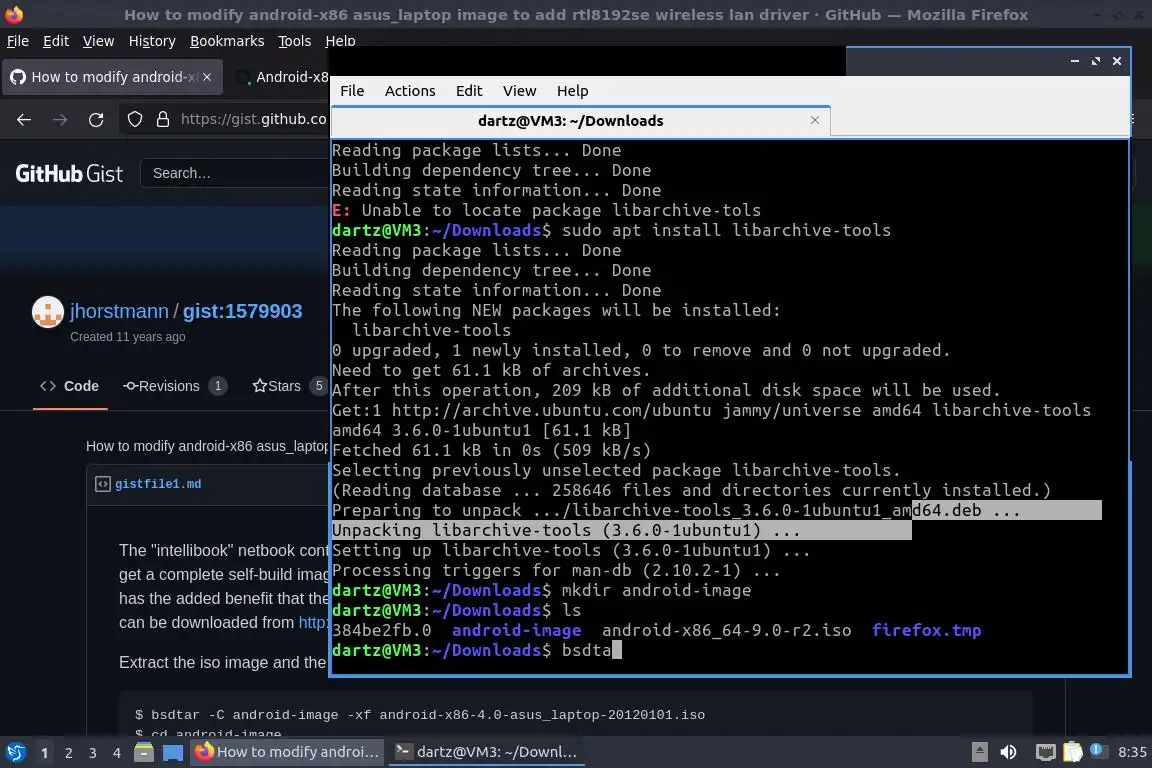This screenshot has height=768, width=1152.
Task: Click the terminal icon in the taskbar
Action: pos(403,751)
